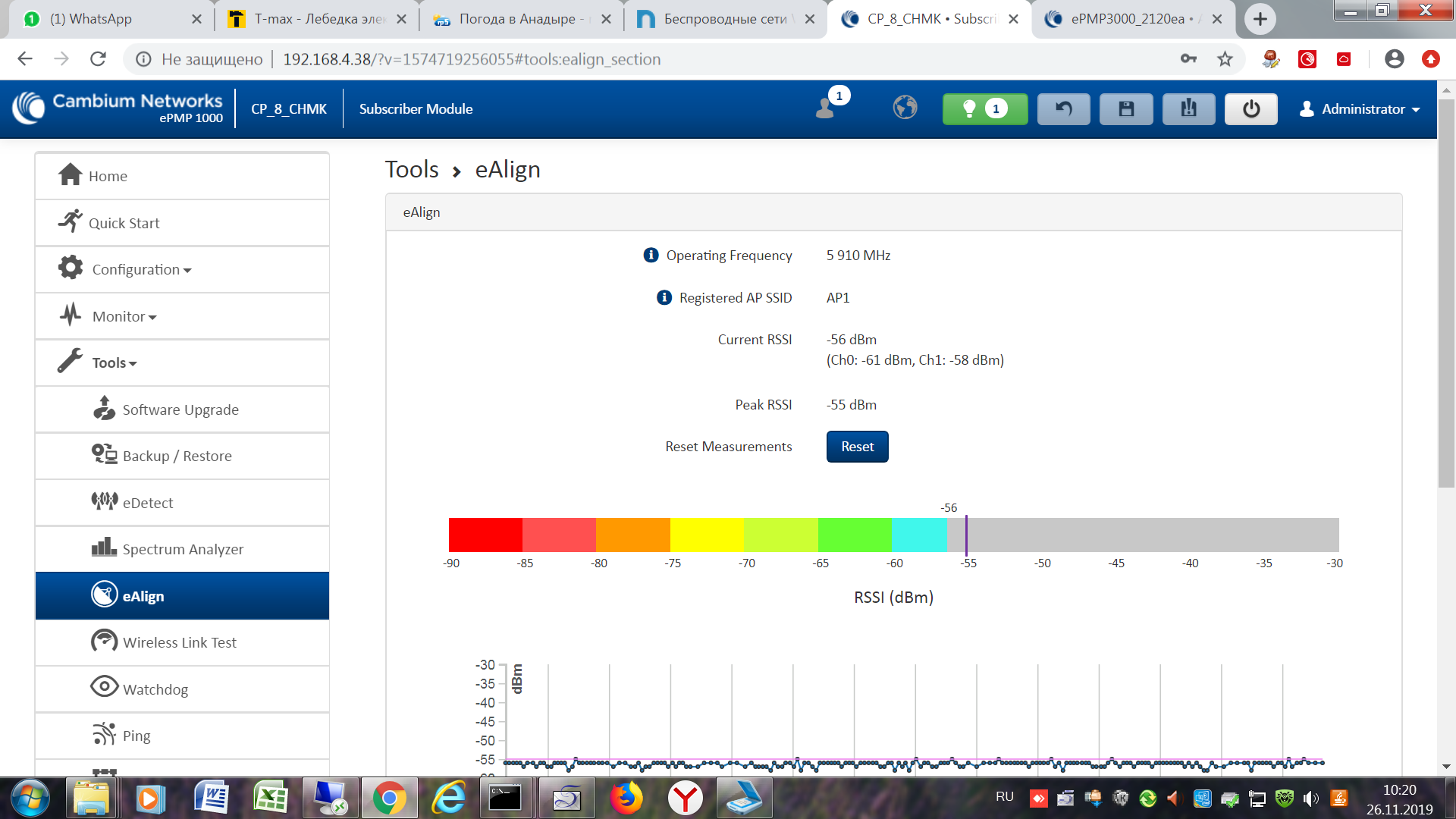
Task: Click info icon beside Registered AP SSID
Action: pos(664,297)
